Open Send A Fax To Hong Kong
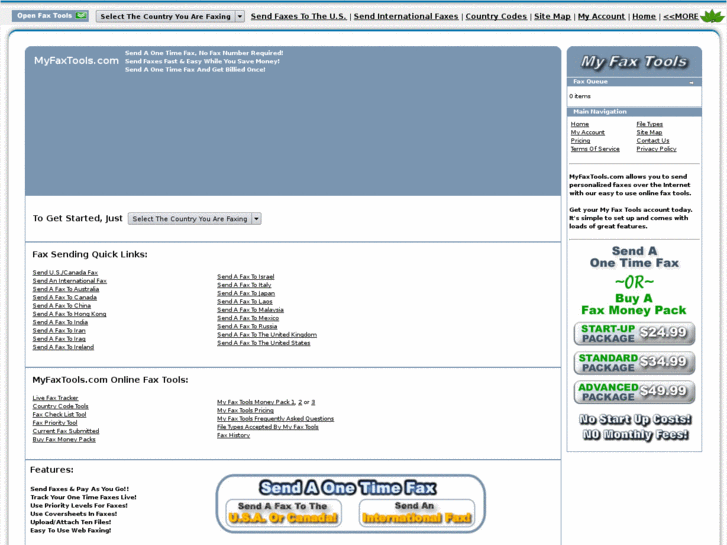 (x=69, y=314)
